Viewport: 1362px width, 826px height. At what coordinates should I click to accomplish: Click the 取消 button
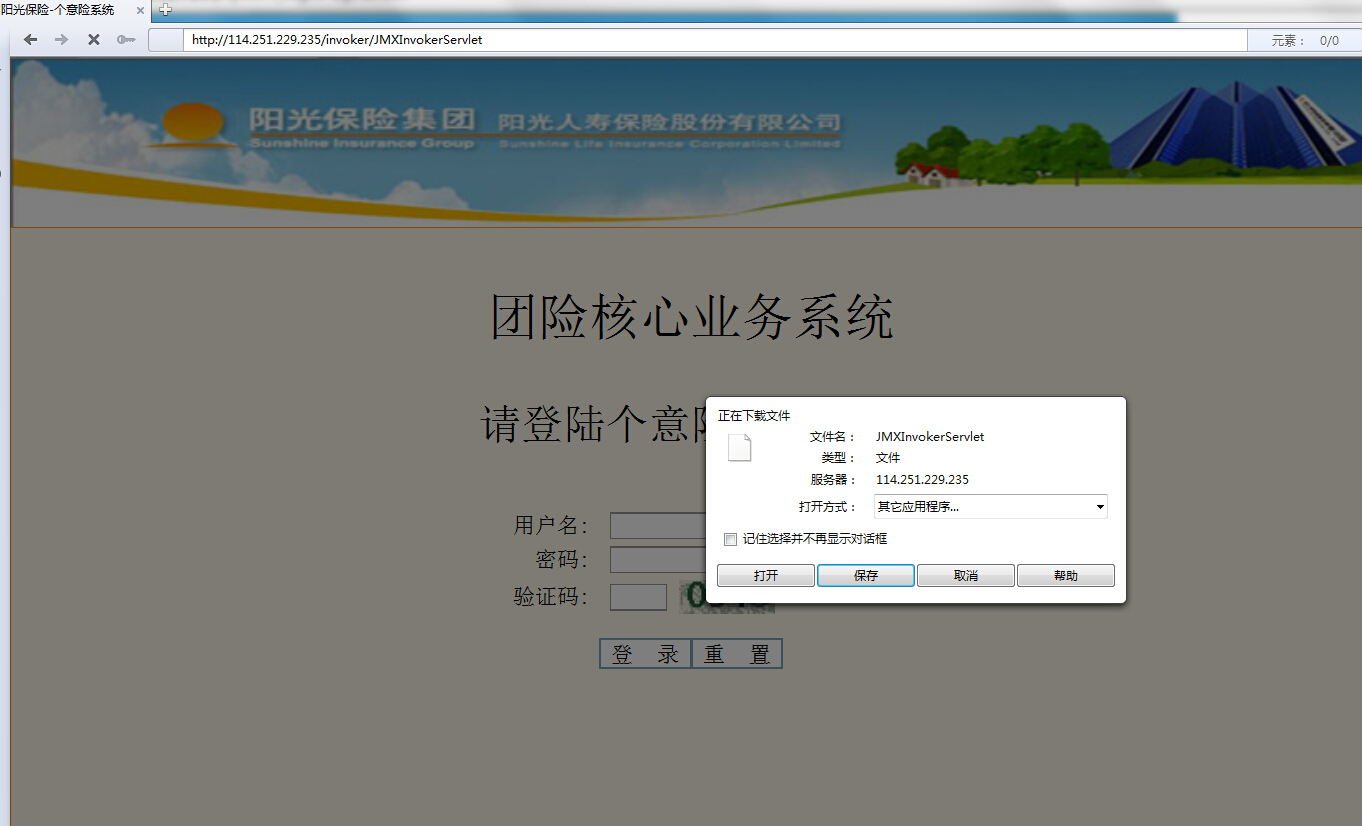pos(966,576)
